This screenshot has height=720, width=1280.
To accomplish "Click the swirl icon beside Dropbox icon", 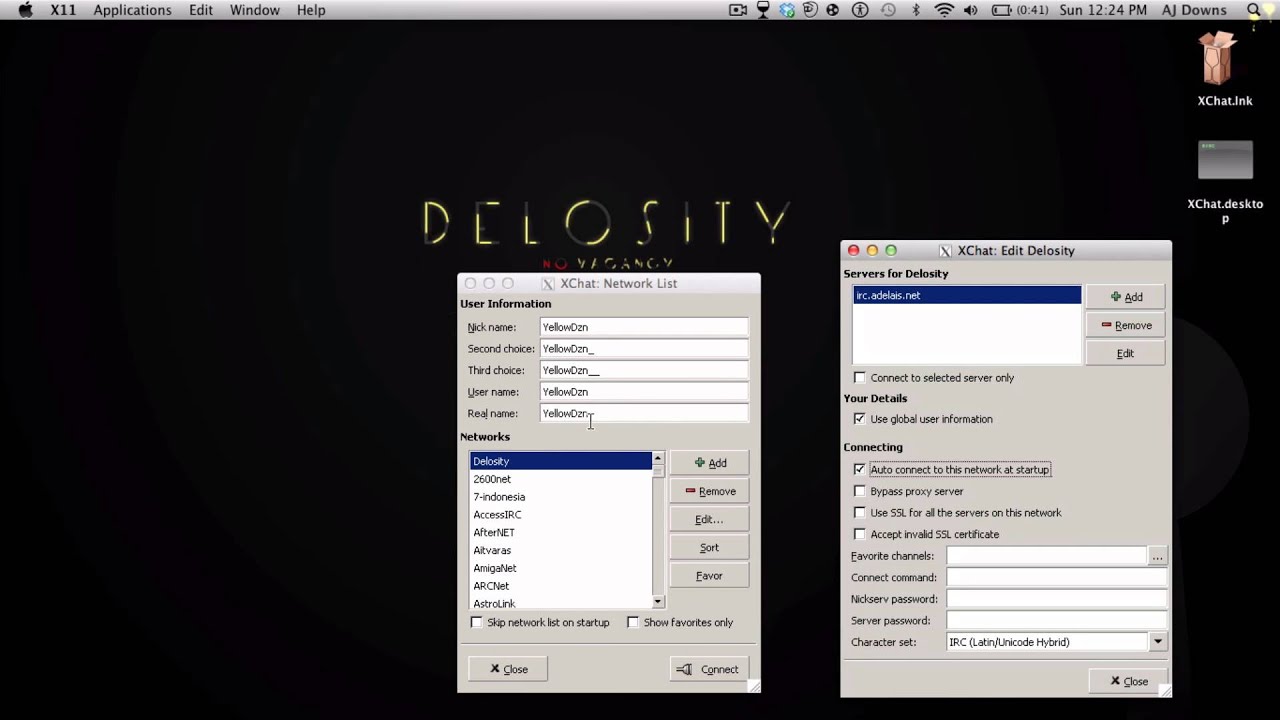I will [x=810, y=10].
